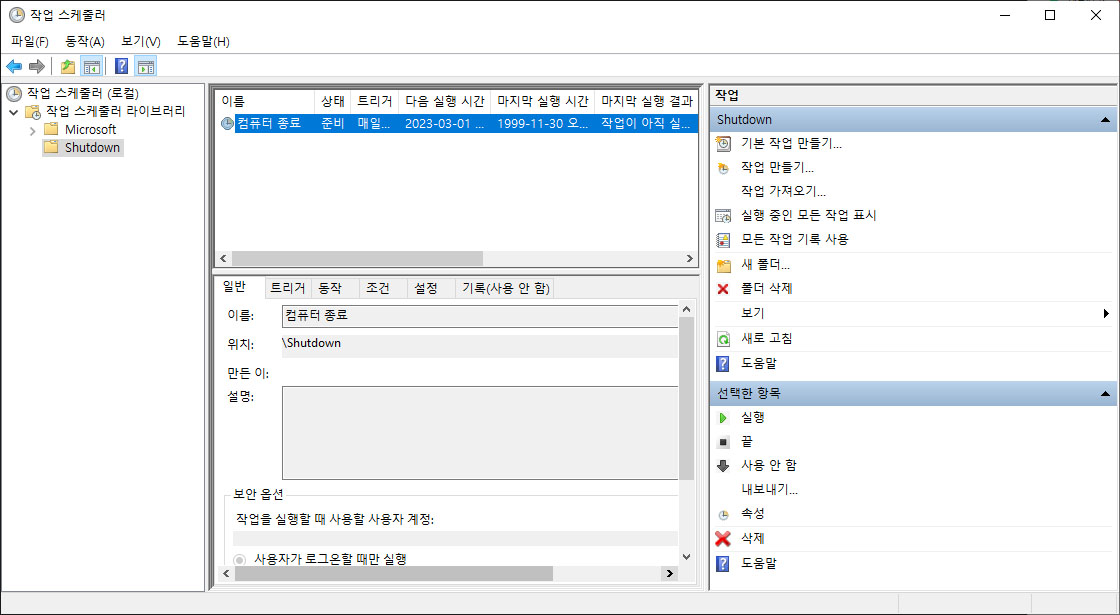Click the 실행 label in actions
This screenshot has height=615, width=1120.
753,417
